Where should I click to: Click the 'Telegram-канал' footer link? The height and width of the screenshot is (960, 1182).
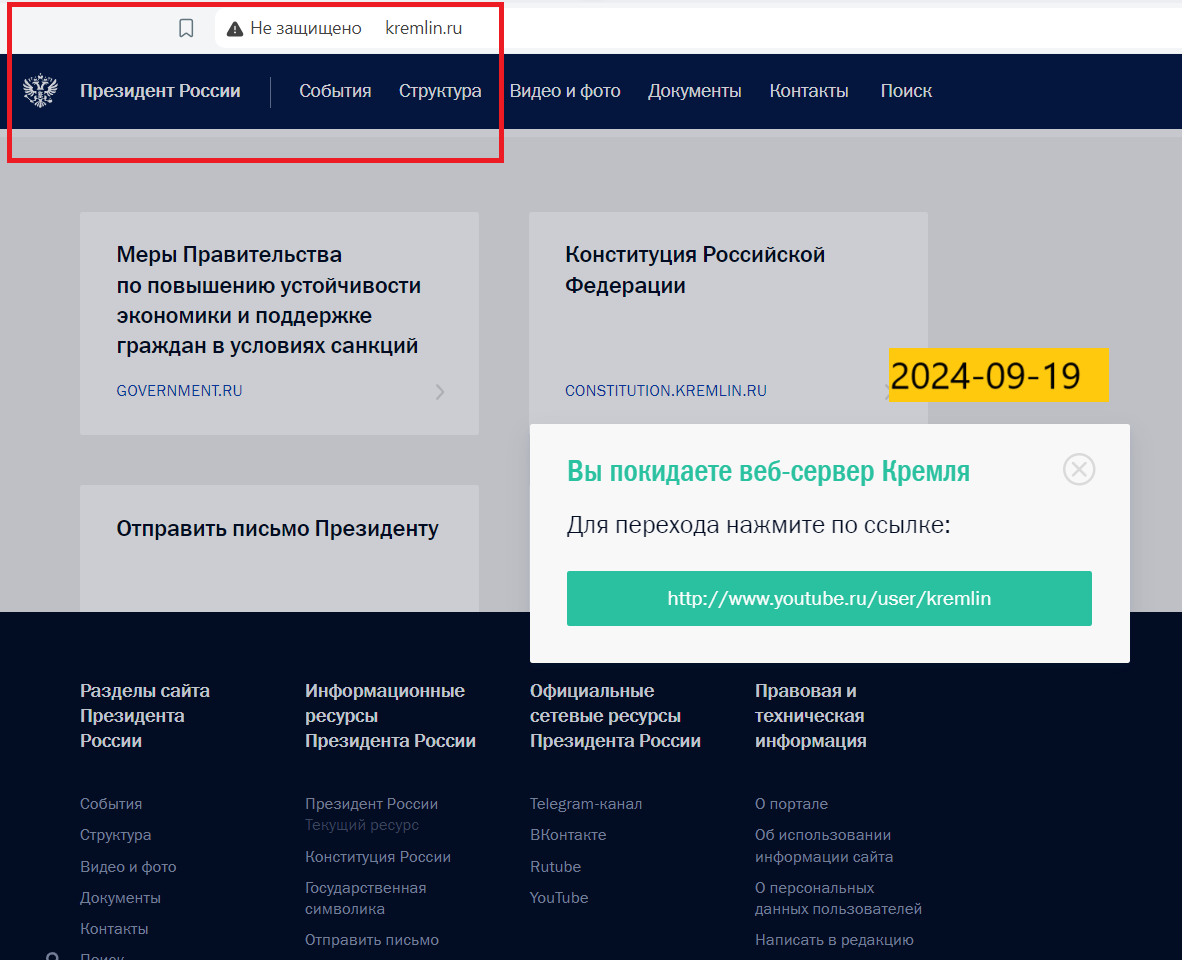[586, 804]
